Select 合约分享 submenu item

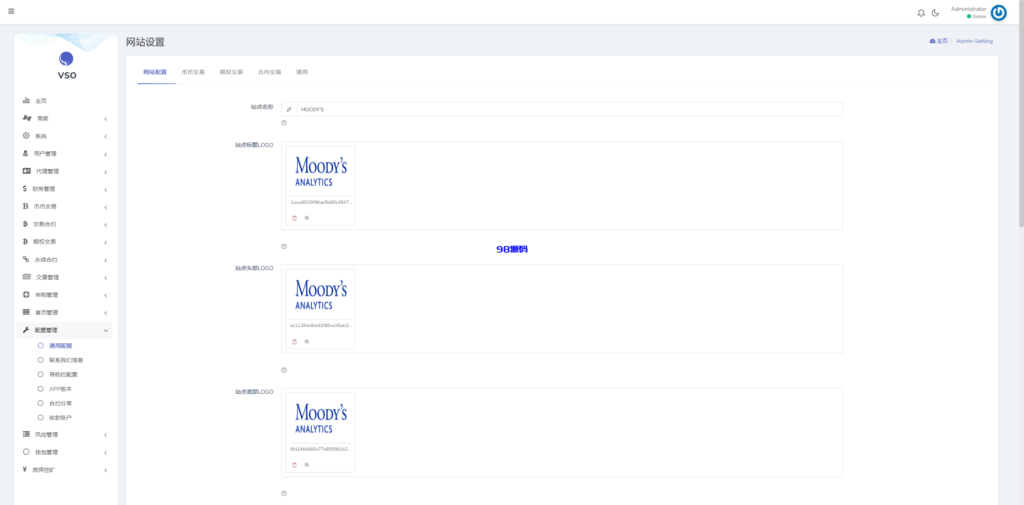pyautogui.click(x=61, y=403)
